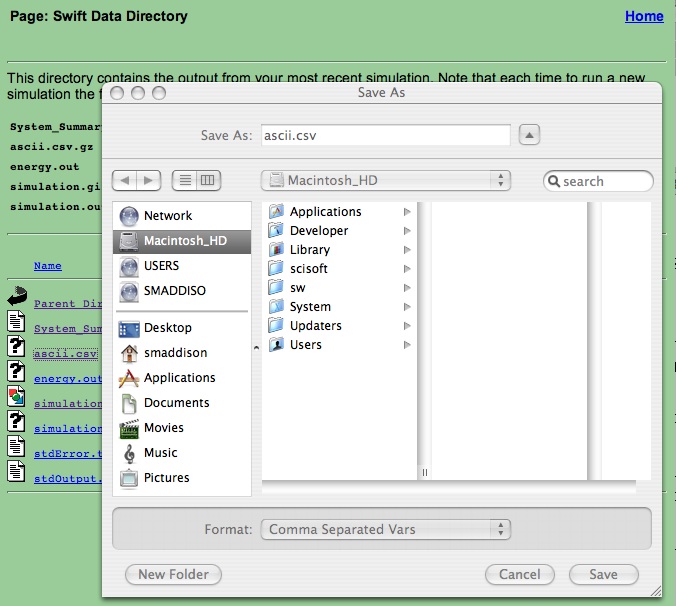Screen dimensions: 676x606
Task: Open the System folder
Action: [339, 306]
